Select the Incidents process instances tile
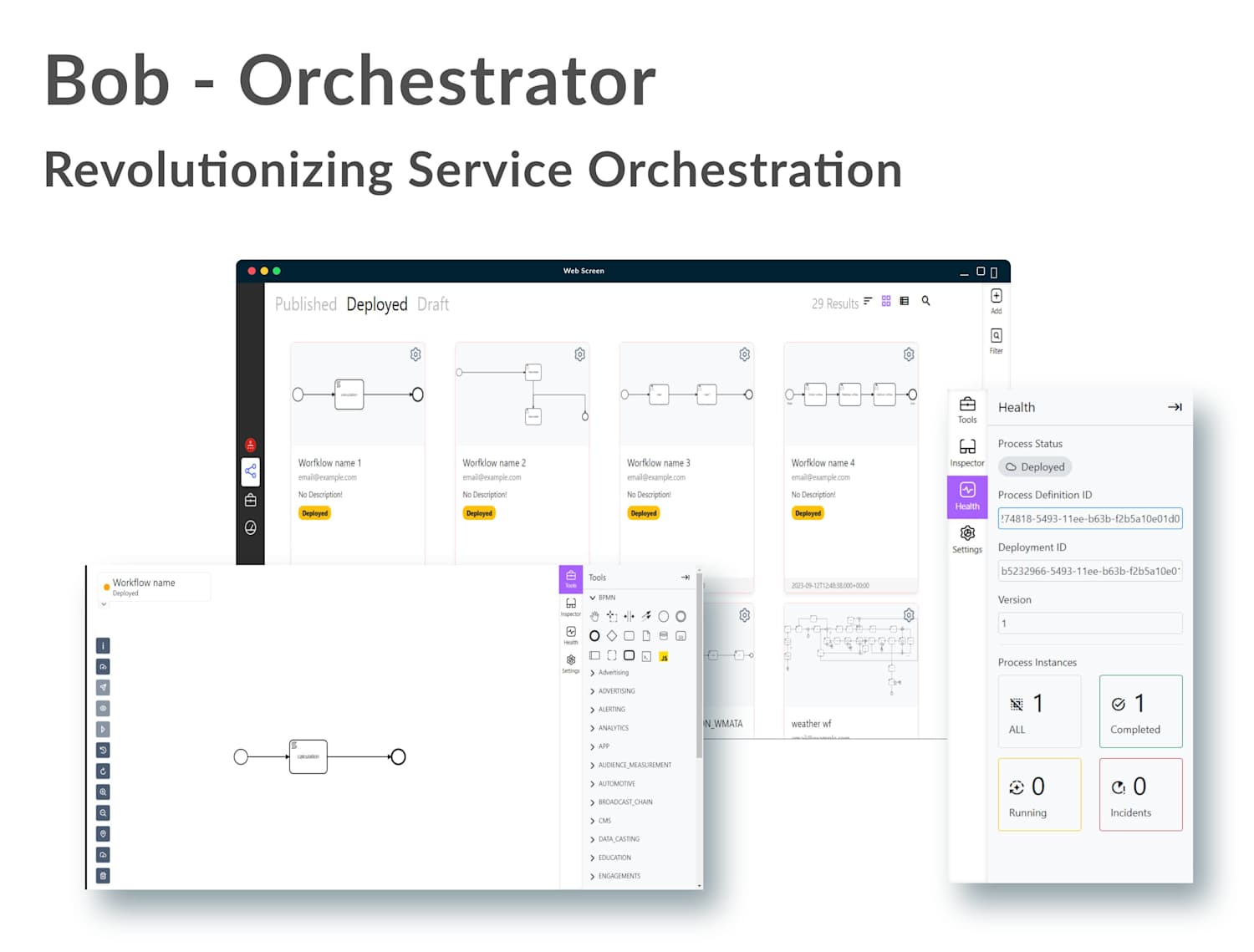The height and width of the screenshot is (952, 1254). coord(1141,795)
